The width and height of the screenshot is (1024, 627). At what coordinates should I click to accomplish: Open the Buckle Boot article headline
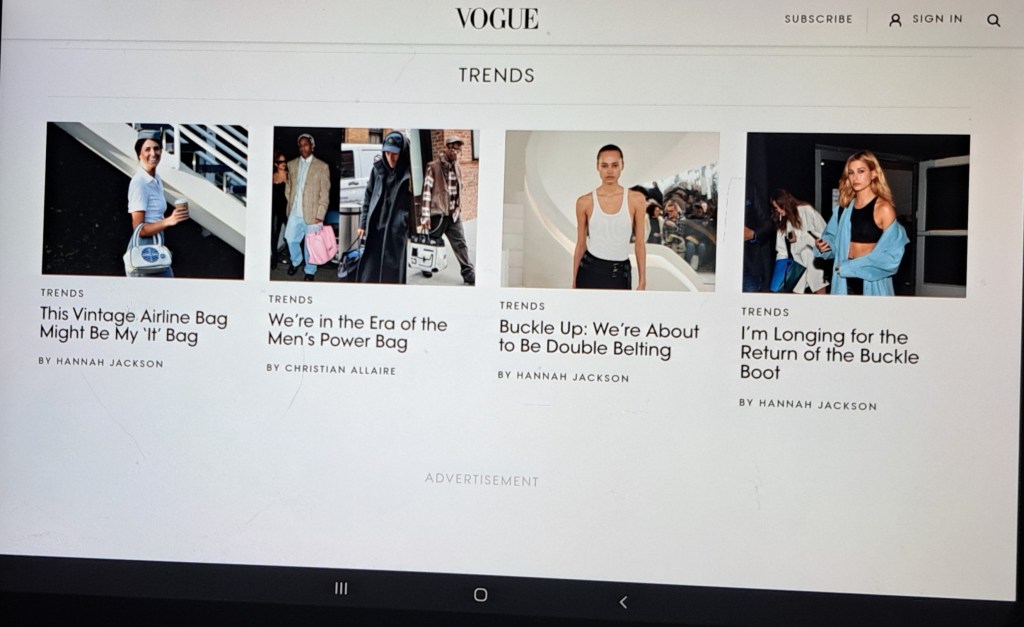pyautogui.click(x=829, y=353)
